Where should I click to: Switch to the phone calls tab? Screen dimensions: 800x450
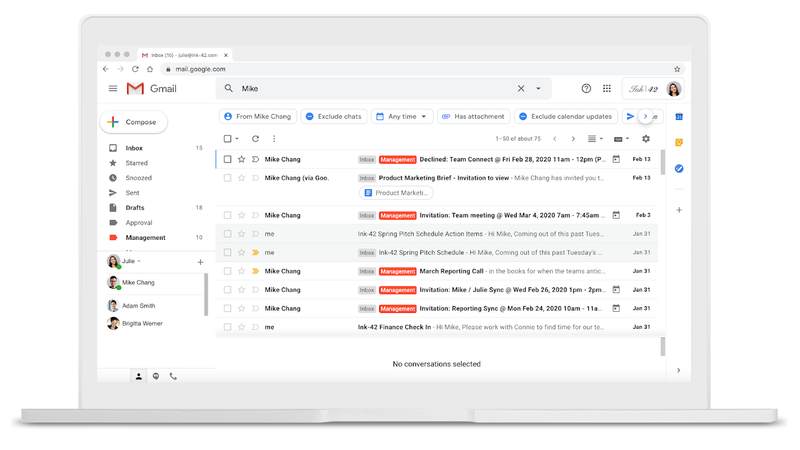click(173, 376)
